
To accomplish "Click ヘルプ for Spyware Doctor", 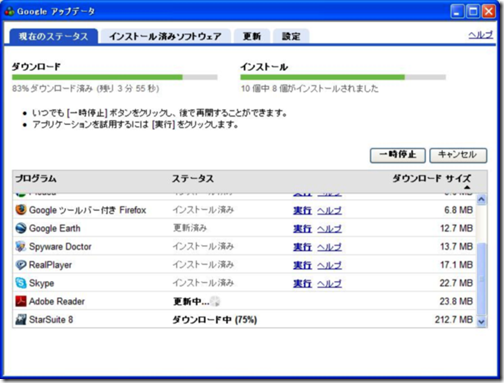I will (x=329, y=247).
